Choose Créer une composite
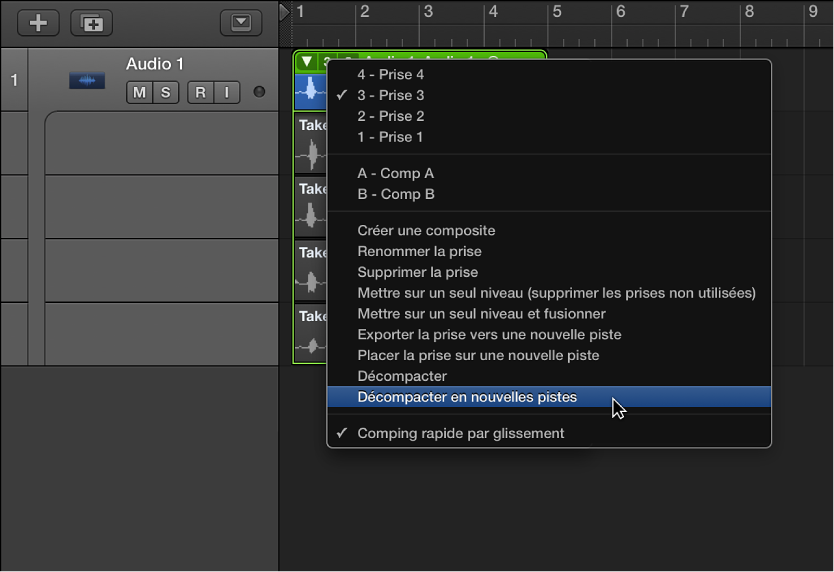834x572 pixels. click(426, 230)
